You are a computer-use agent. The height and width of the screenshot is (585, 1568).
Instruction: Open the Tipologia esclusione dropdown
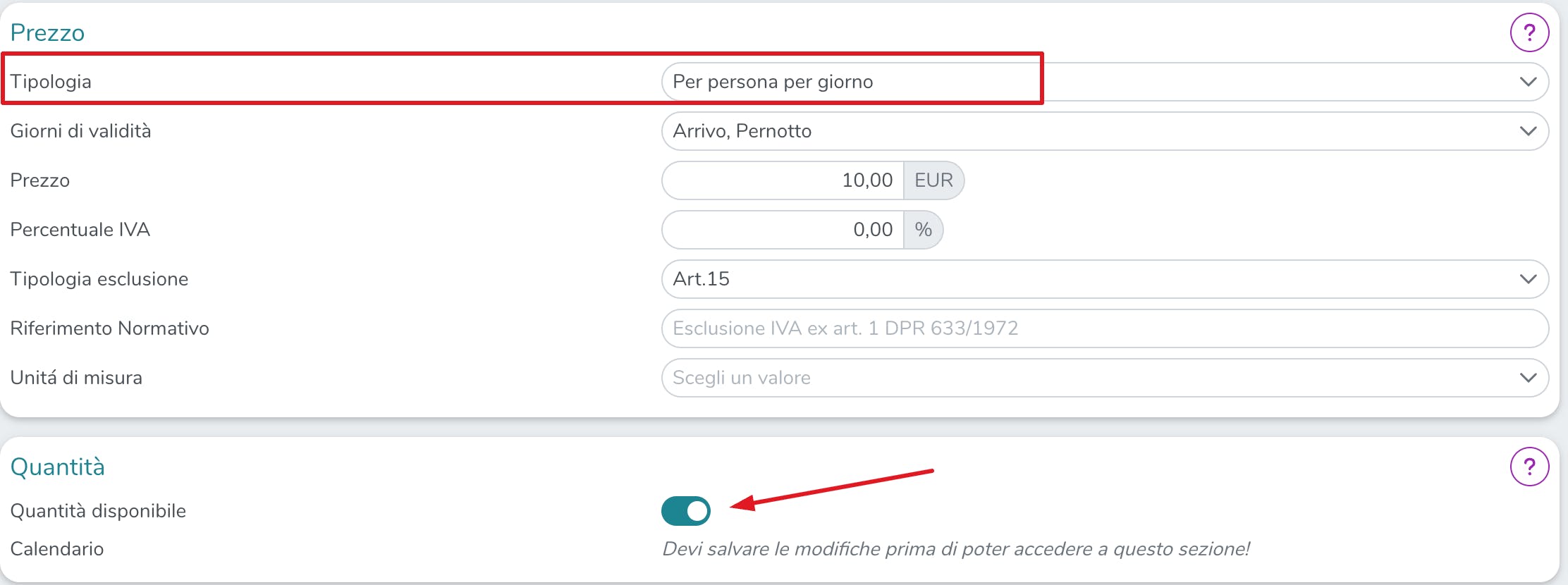(x=1105, y=279)
